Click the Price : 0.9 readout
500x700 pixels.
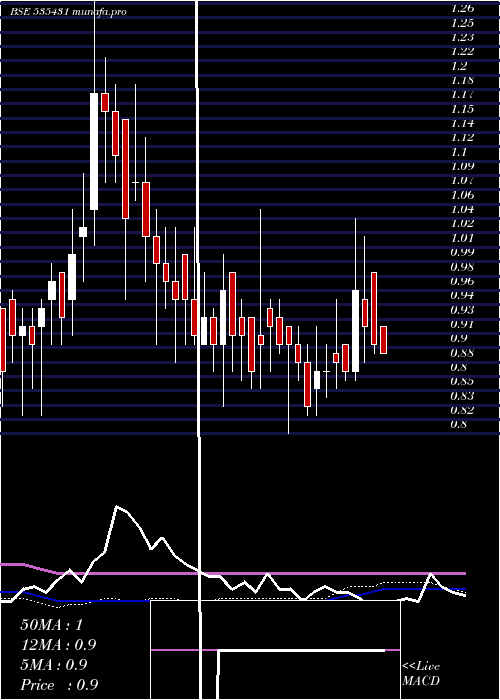pos(59,685)
